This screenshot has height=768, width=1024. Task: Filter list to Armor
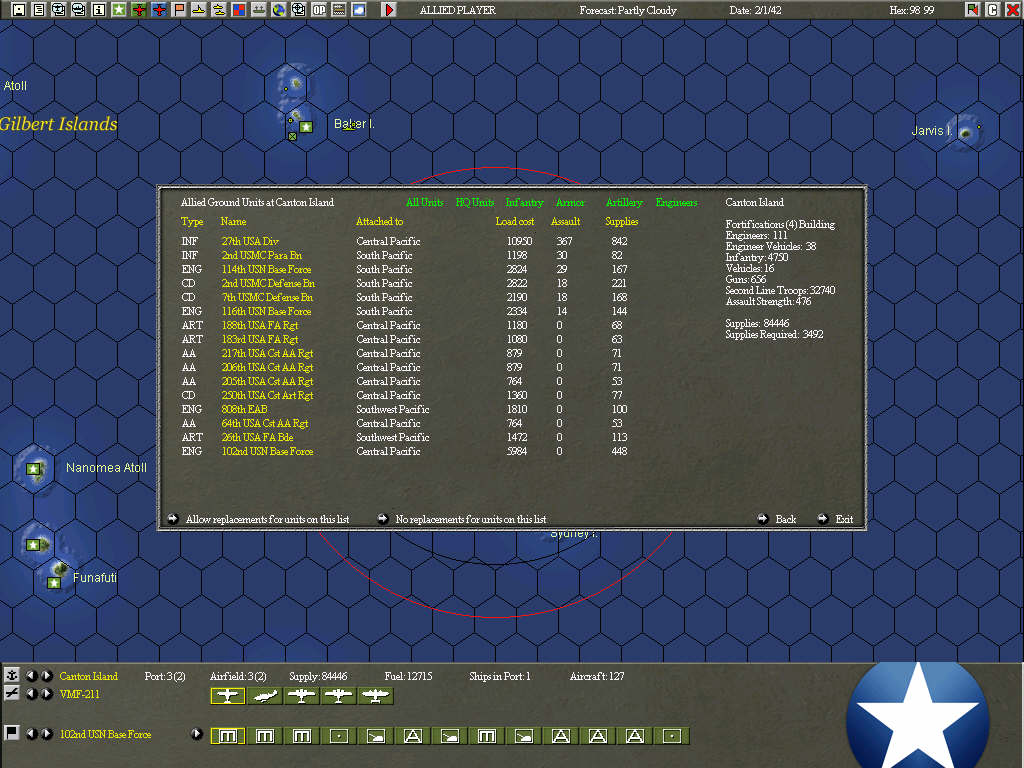(570, 202)
